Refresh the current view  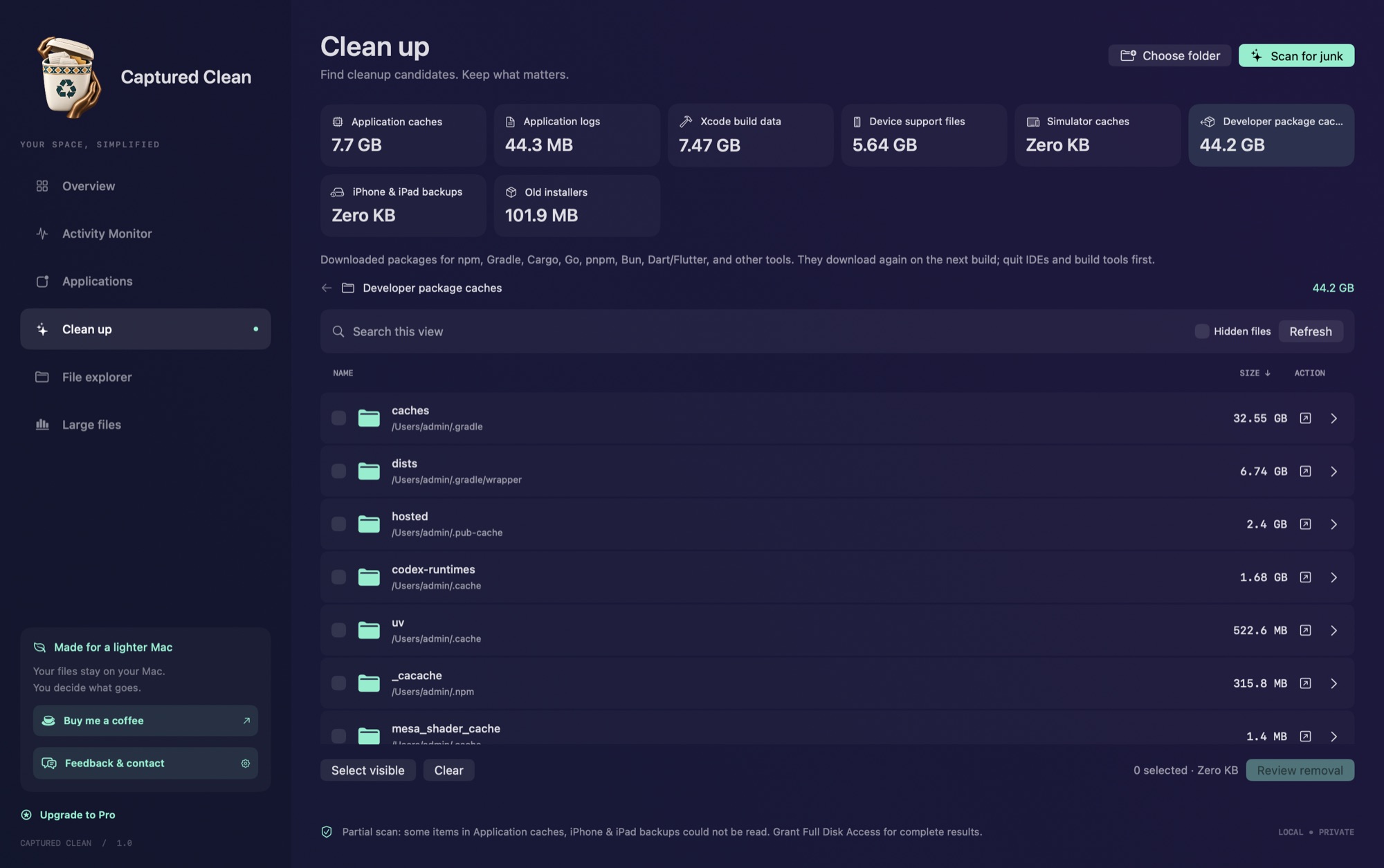tap(1311, 331)
